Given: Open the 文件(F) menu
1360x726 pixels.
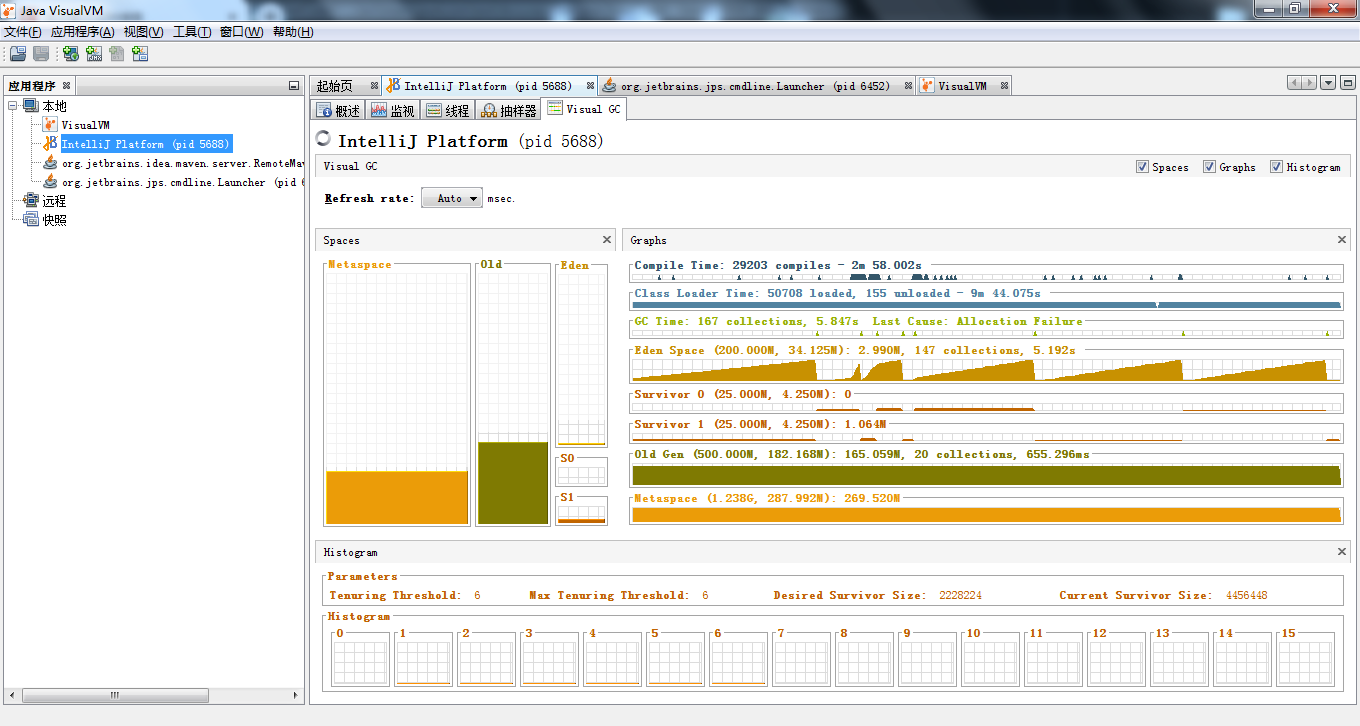Looking at the screenshot, I should [23, 32].
